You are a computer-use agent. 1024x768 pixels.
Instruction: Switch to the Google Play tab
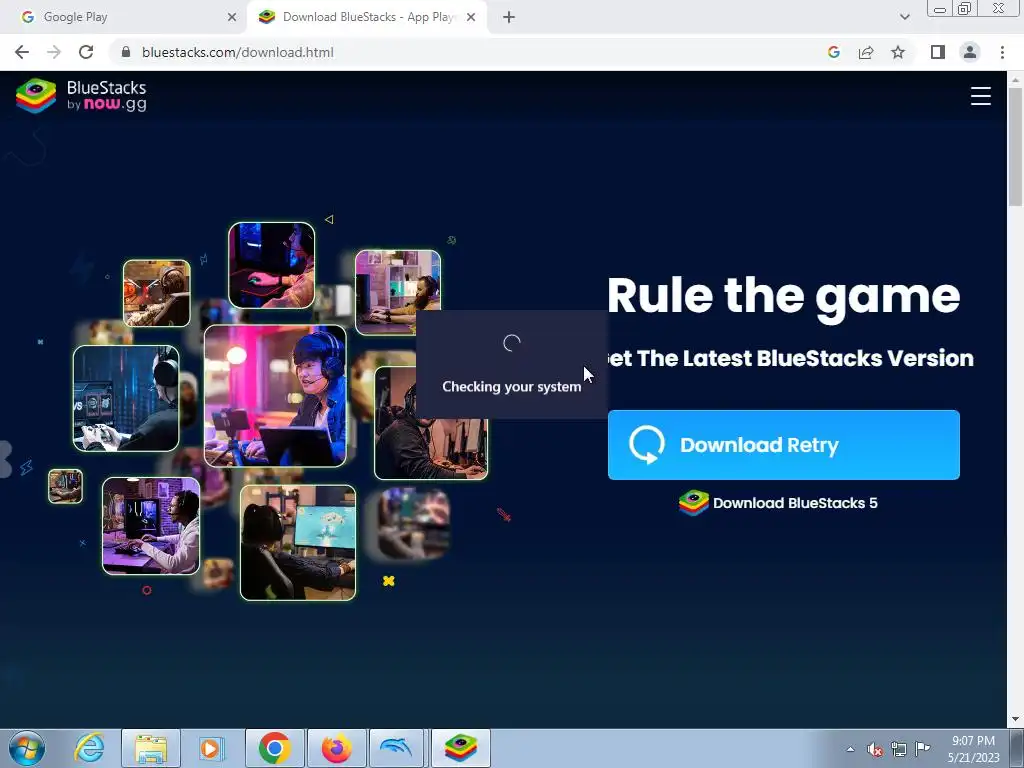pos(124,17)
